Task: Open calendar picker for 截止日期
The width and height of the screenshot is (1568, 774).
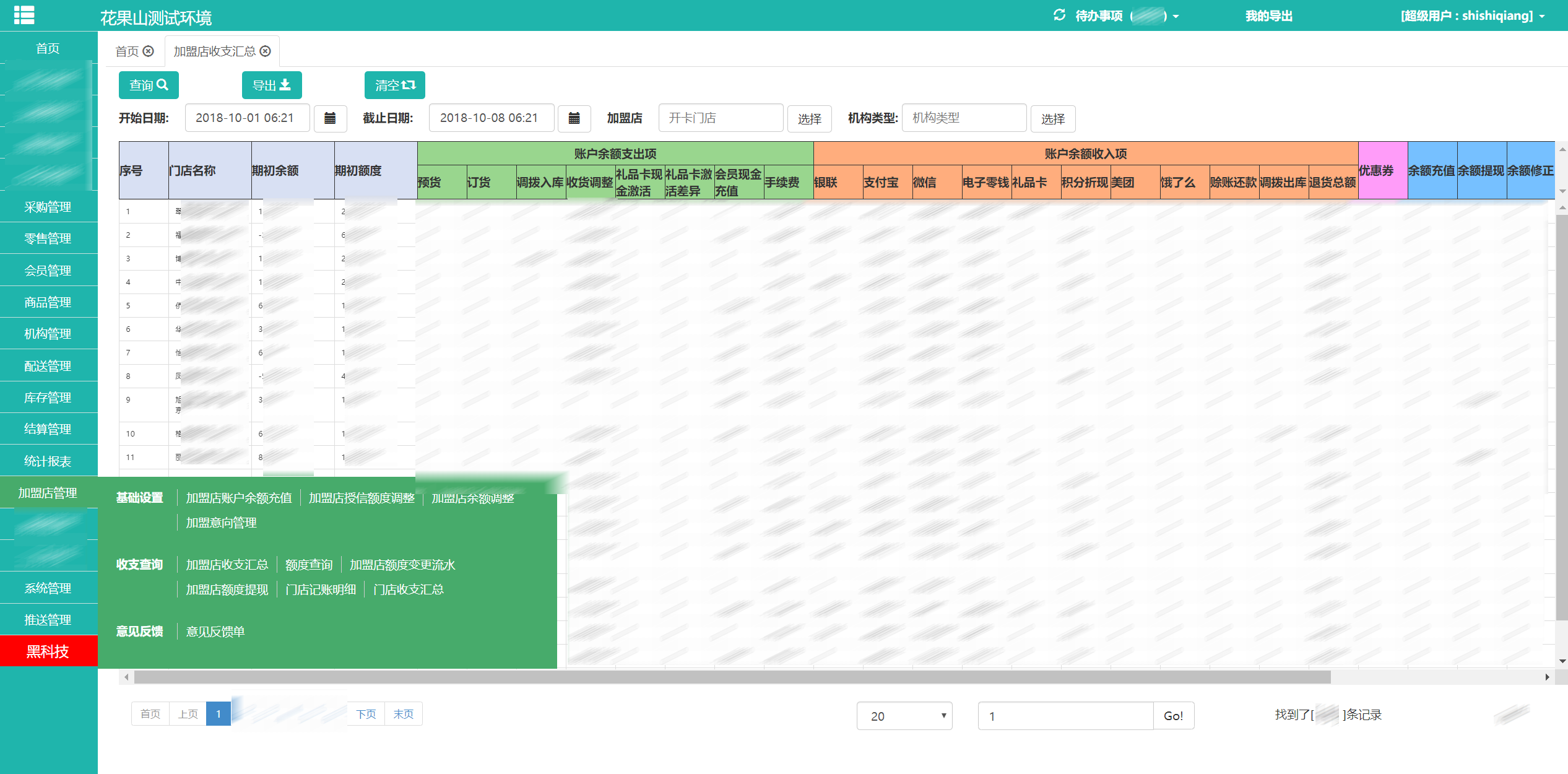Action: click(574, 118)
